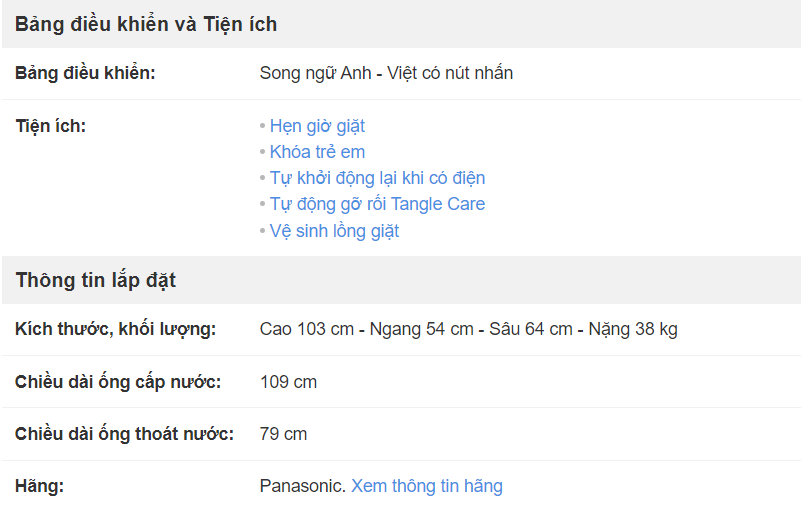Viewport: 801px width, 513px height.
Task: Open the Khóa trẻ em link
Action: click(x=317, y=152)
